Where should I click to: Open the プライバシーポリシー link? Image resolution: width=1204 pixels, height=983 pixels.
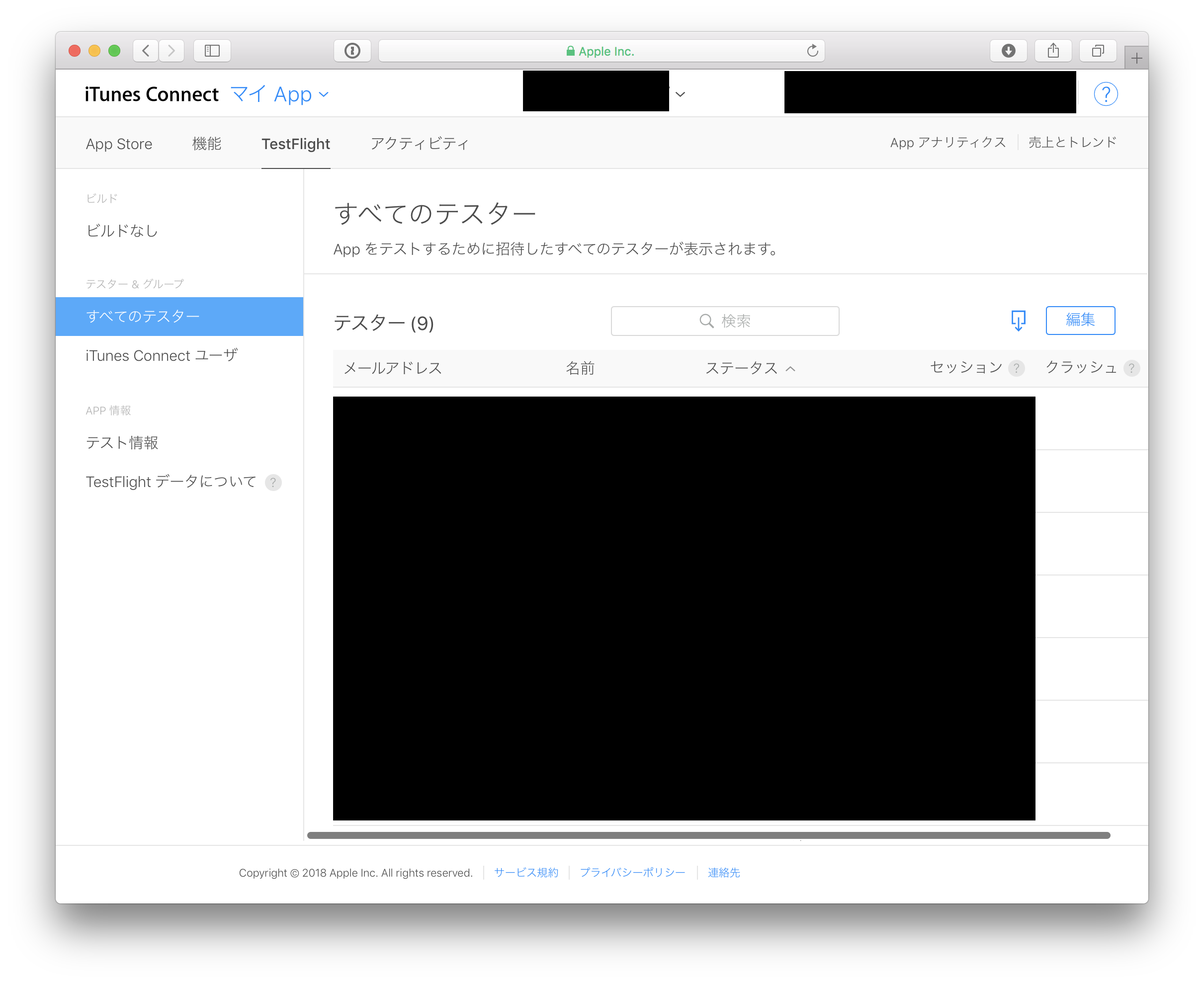tap(633, 873)
